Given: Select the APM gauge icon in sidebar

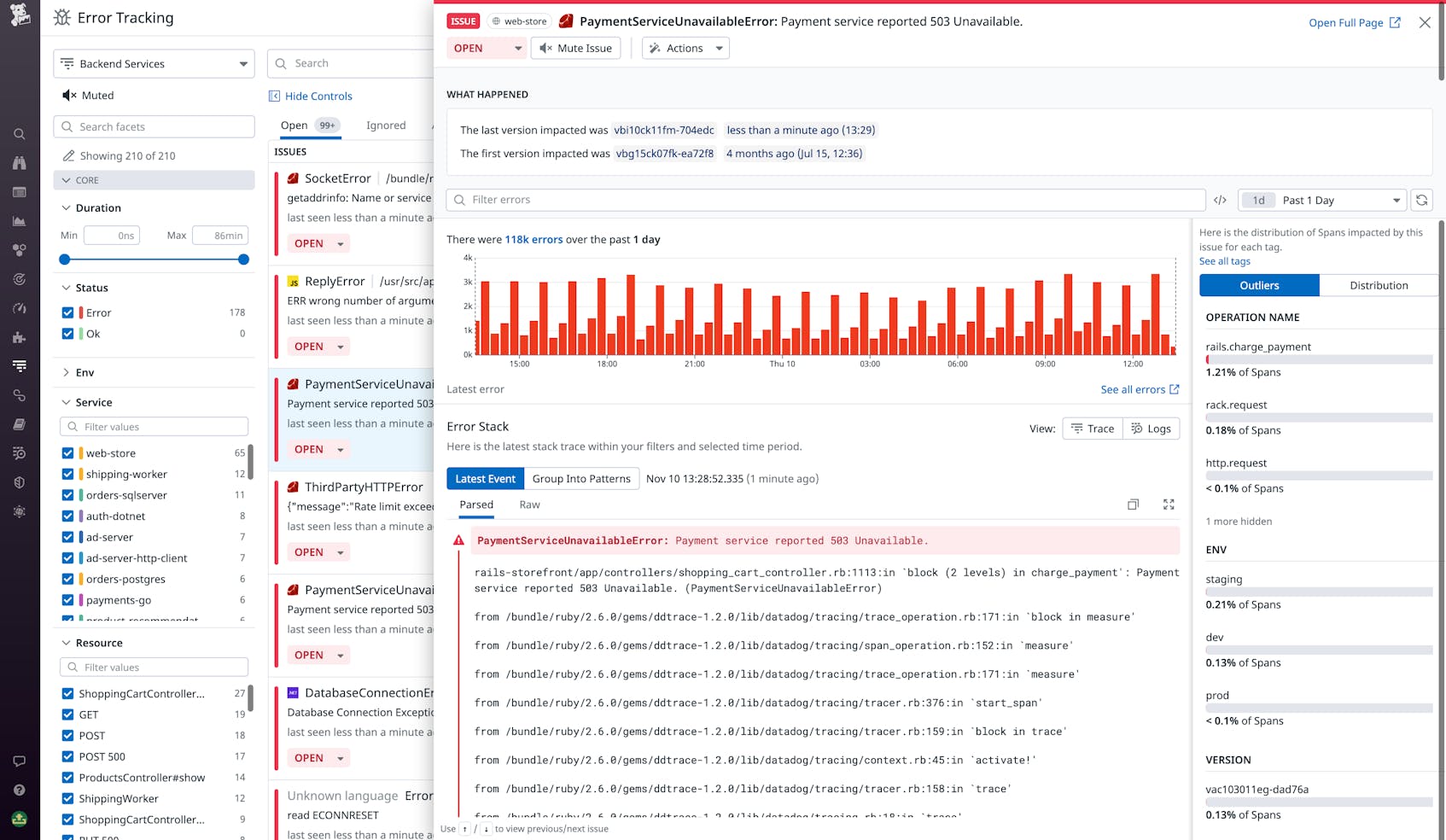Looking at the screenshot, I should (x=19, y=308).
